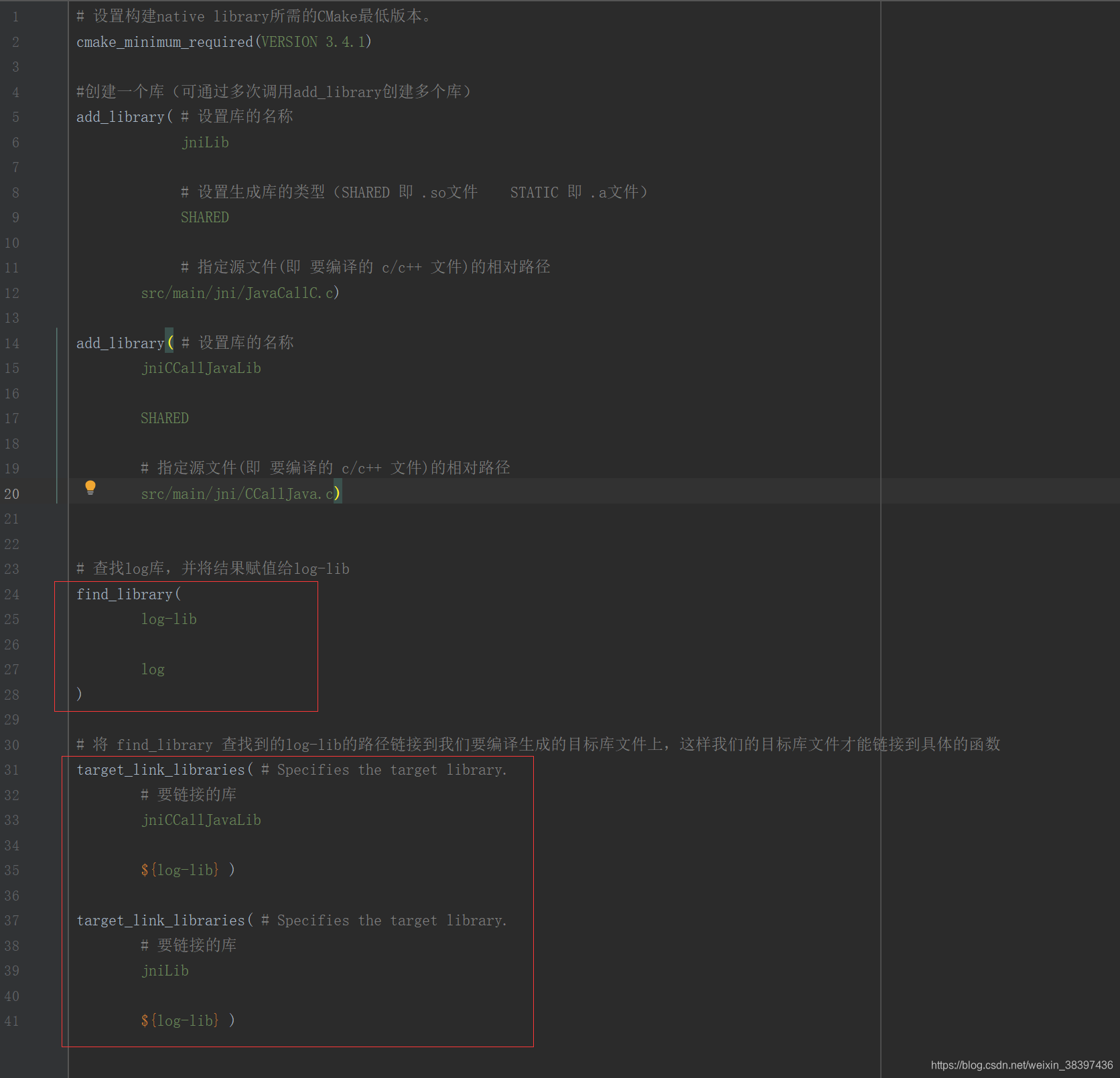Image resolution: width=1120 pixels, height=1078 pixels.
Task: Click line number 20 in the gutter
Action: [x=12, y=494]
